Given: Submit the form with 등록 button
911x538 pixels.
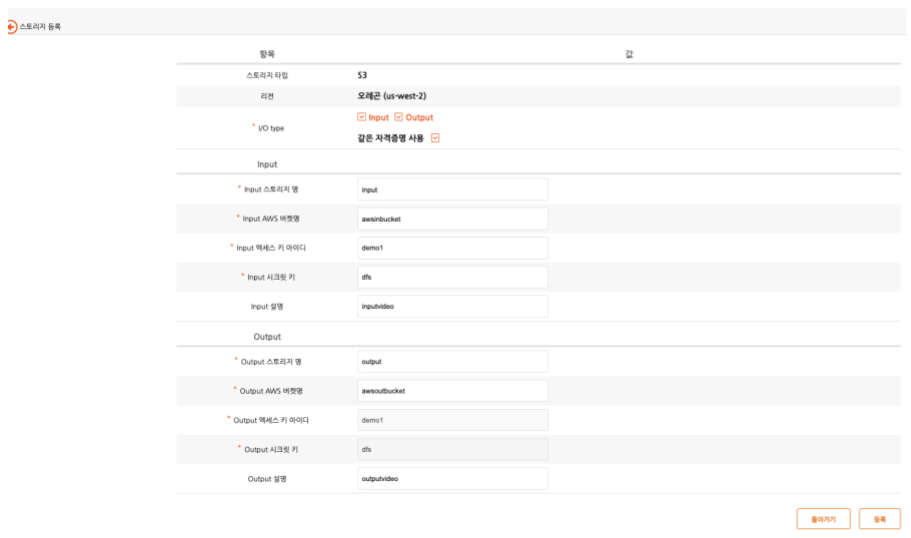Looking at the screenshot, I should [x=879, y=519].
